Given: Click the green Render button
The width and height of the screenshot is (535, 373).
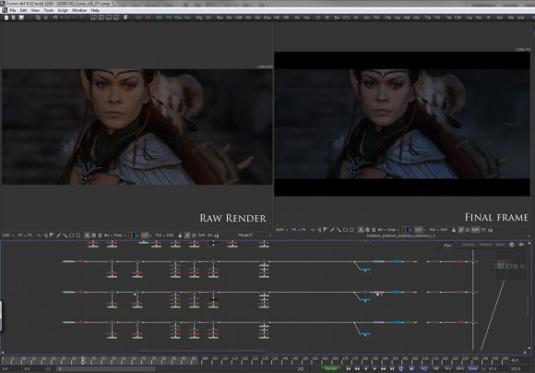Looking at the screenshot, I should coord(331,369).
